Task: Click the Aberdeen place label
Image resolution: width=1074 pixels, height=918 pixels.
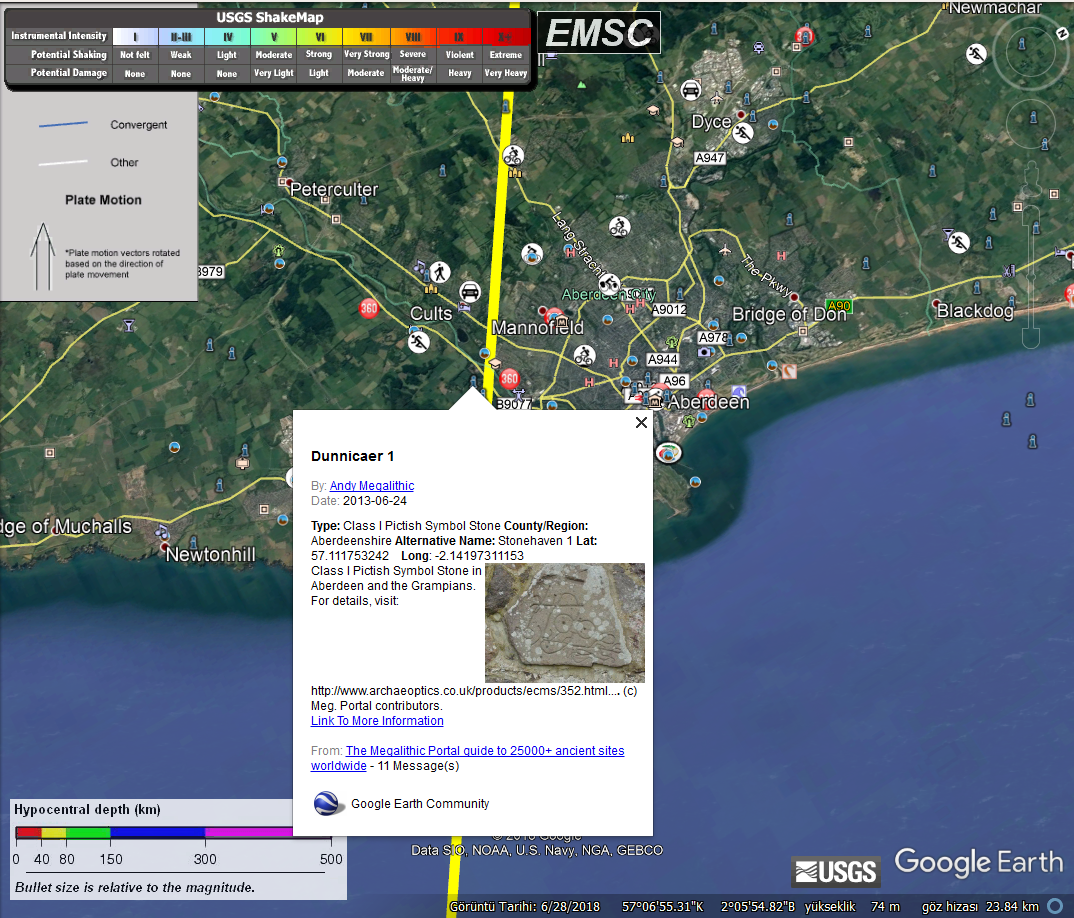Action: tap(708, 401)
